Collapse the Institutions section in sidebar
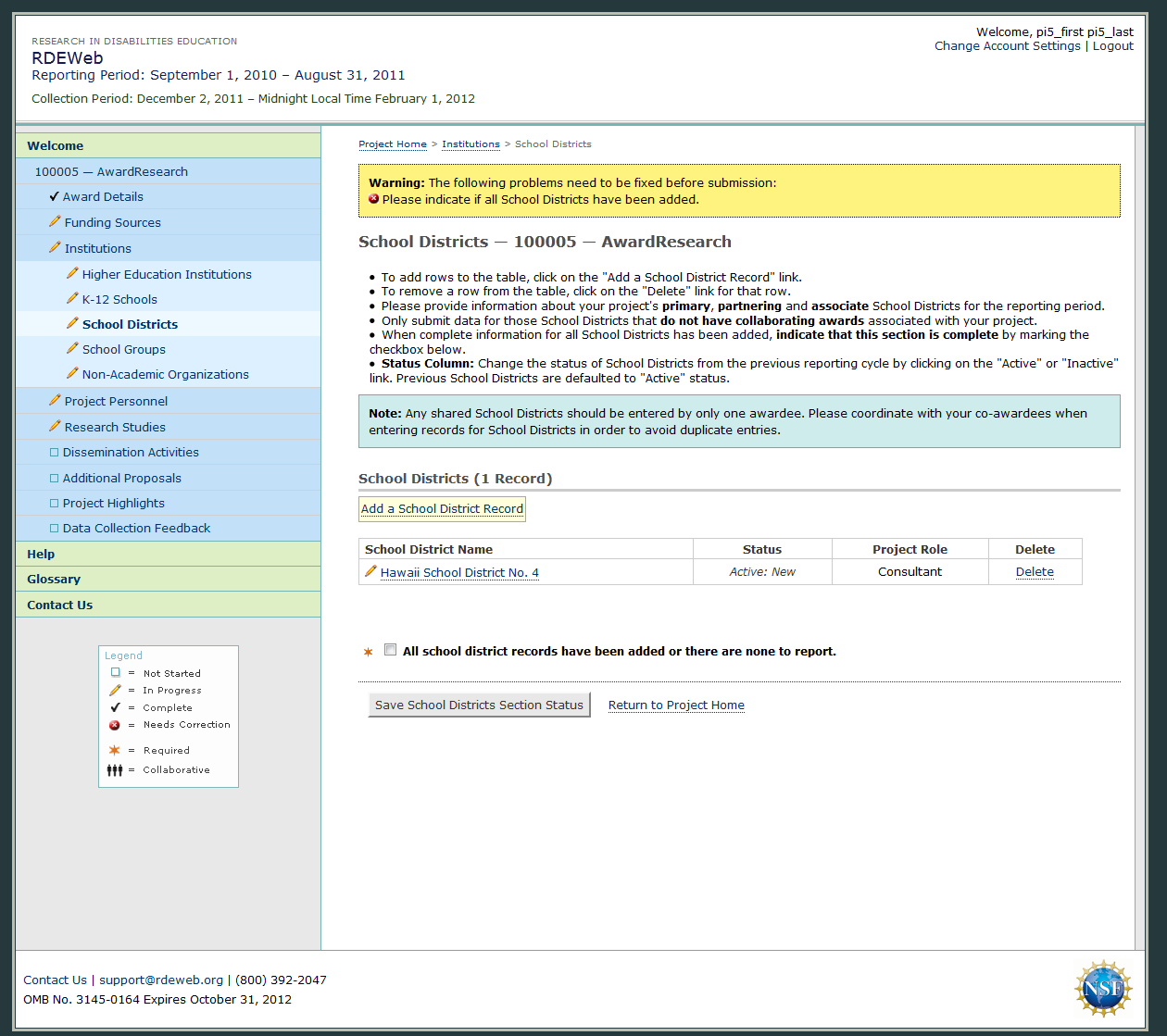This screenshot has height=1036, width=1167. [x=97, y=248]
